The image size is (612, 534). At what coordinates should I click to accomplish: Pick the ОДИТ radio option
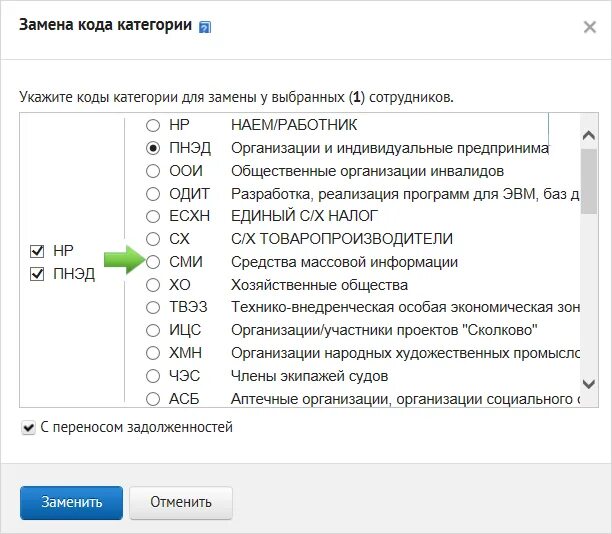tap(153, 194)
